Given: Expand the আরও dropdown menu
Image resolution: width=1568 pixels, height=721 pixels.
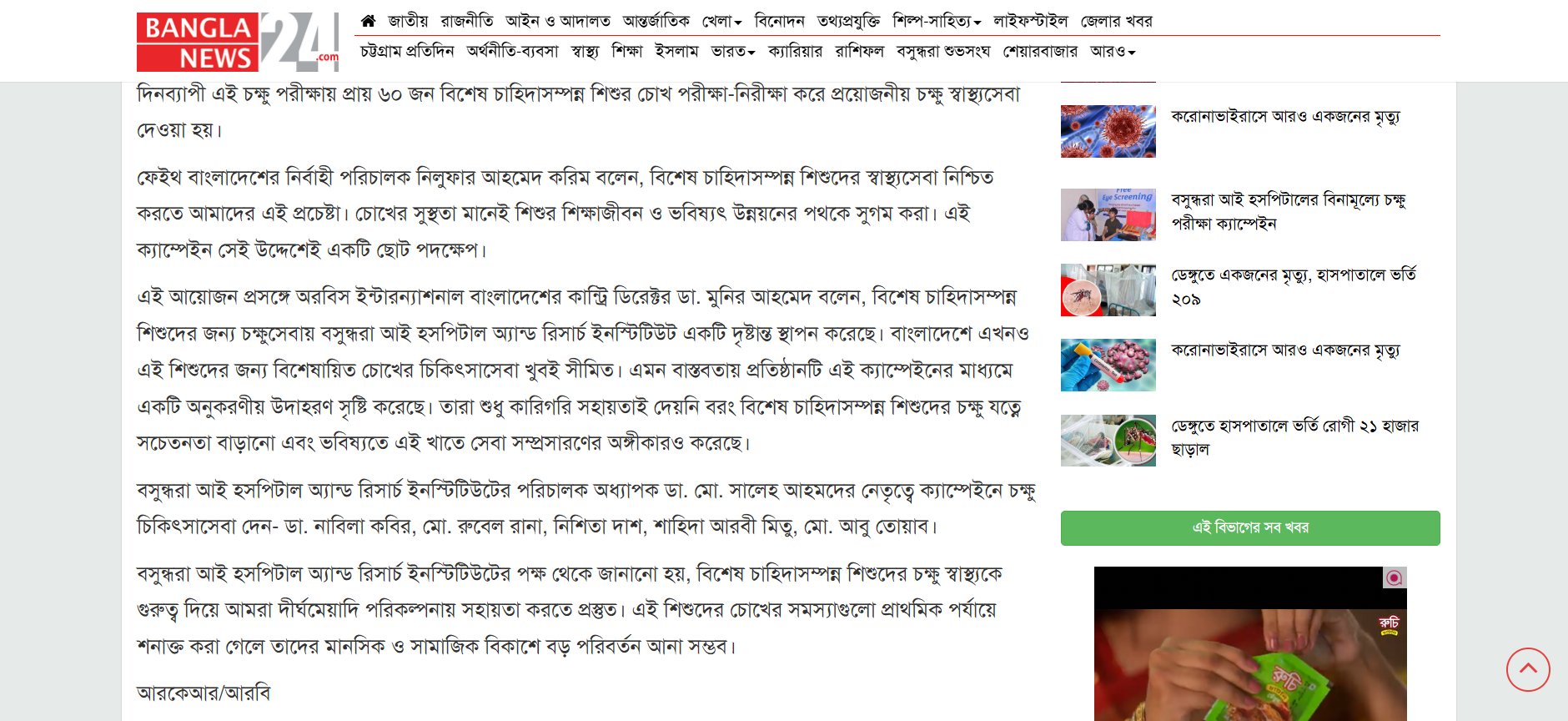Looking at the screenshot, I should (1113, 51).
